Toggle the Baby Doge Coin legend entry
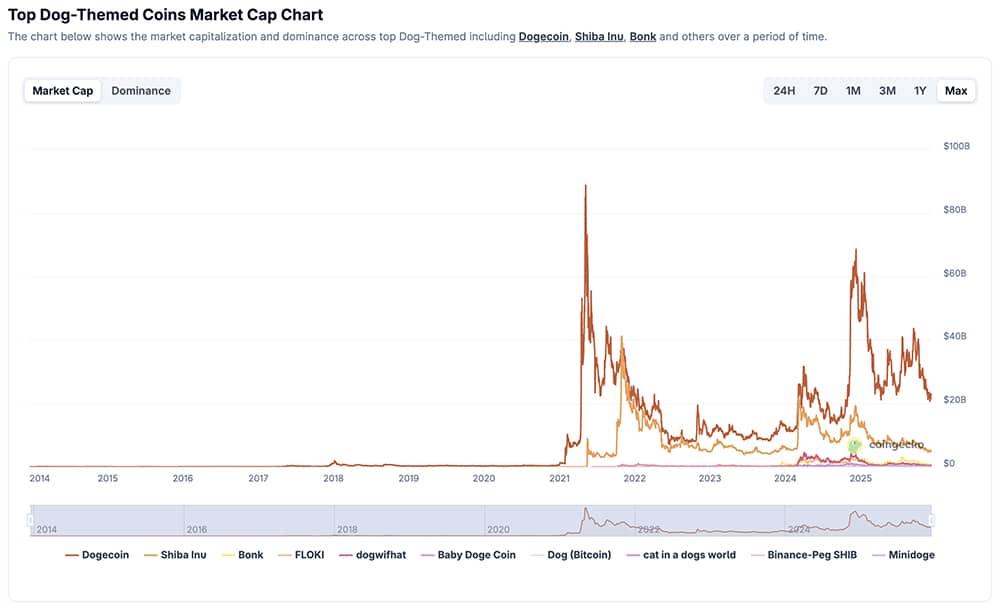Image resolution: width=1000 pixels, height=608 pixels. click(x=467, y=554)
